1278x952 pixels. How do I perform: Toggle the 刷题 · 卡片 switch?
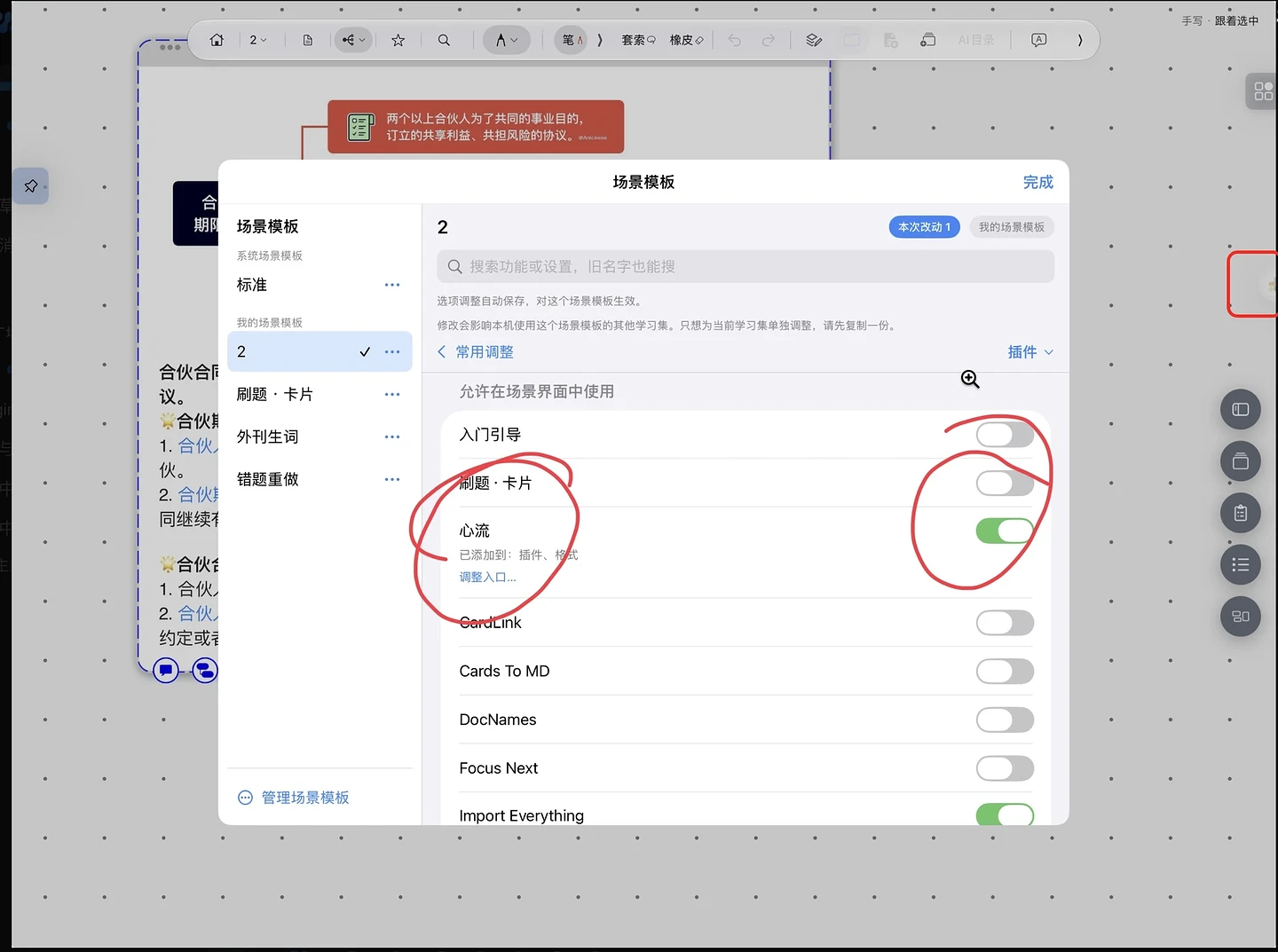click(1005, 484)
